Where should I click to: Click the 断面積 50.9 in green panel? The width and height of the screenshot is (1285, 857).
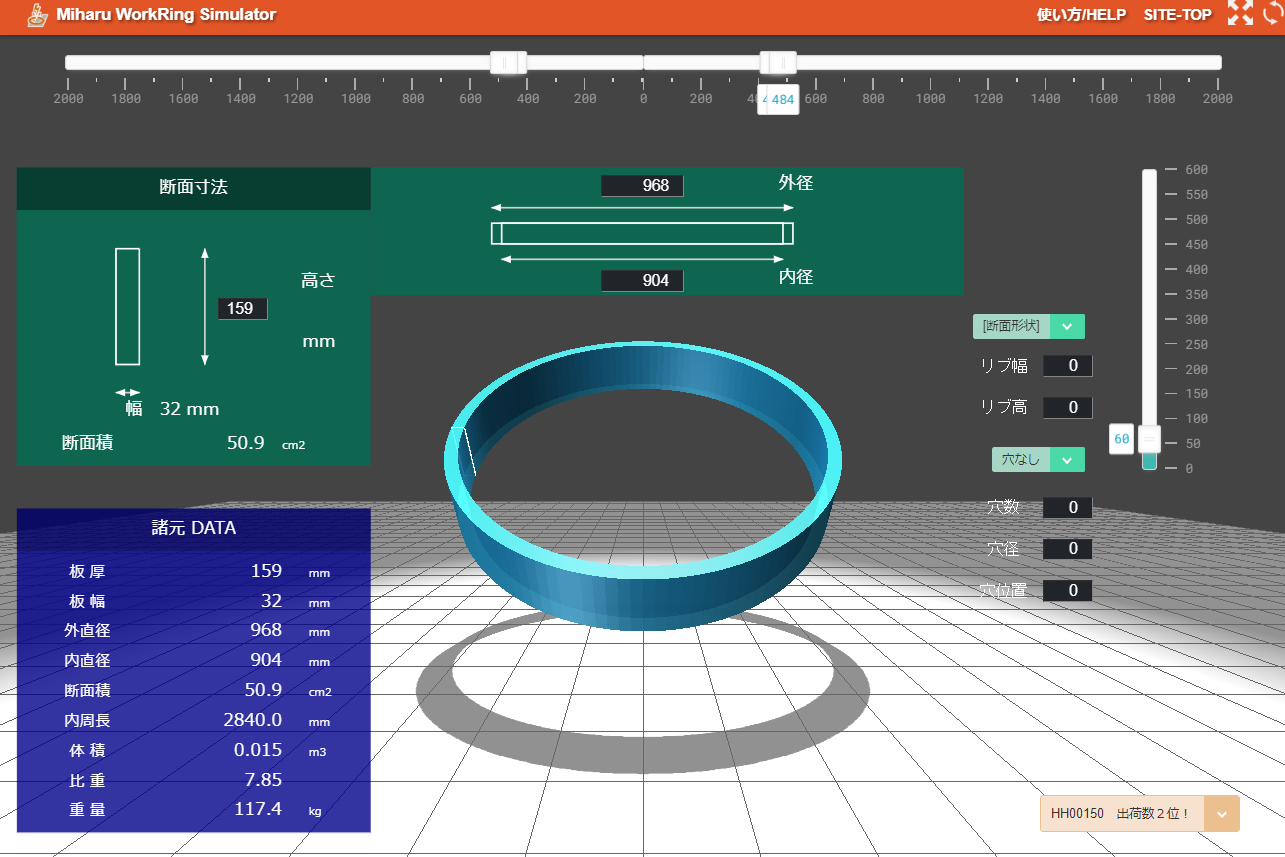tap(246, 442)
